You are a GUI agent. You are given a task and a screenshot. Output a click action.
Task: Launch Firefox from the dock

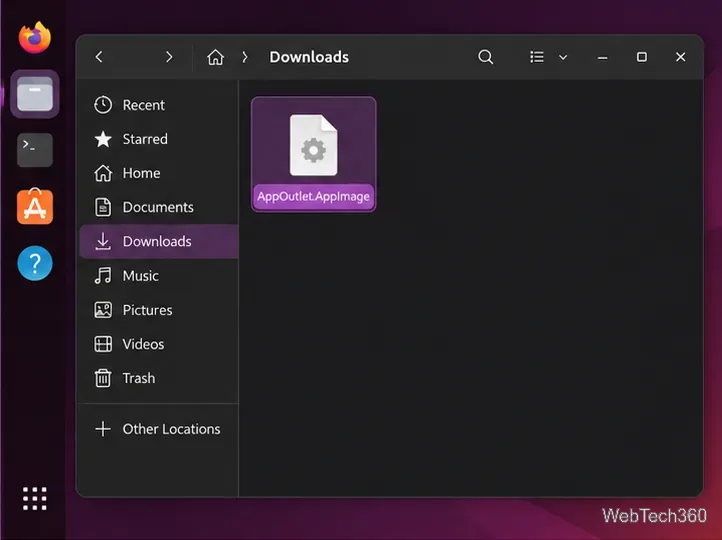[x=35, y=37]
